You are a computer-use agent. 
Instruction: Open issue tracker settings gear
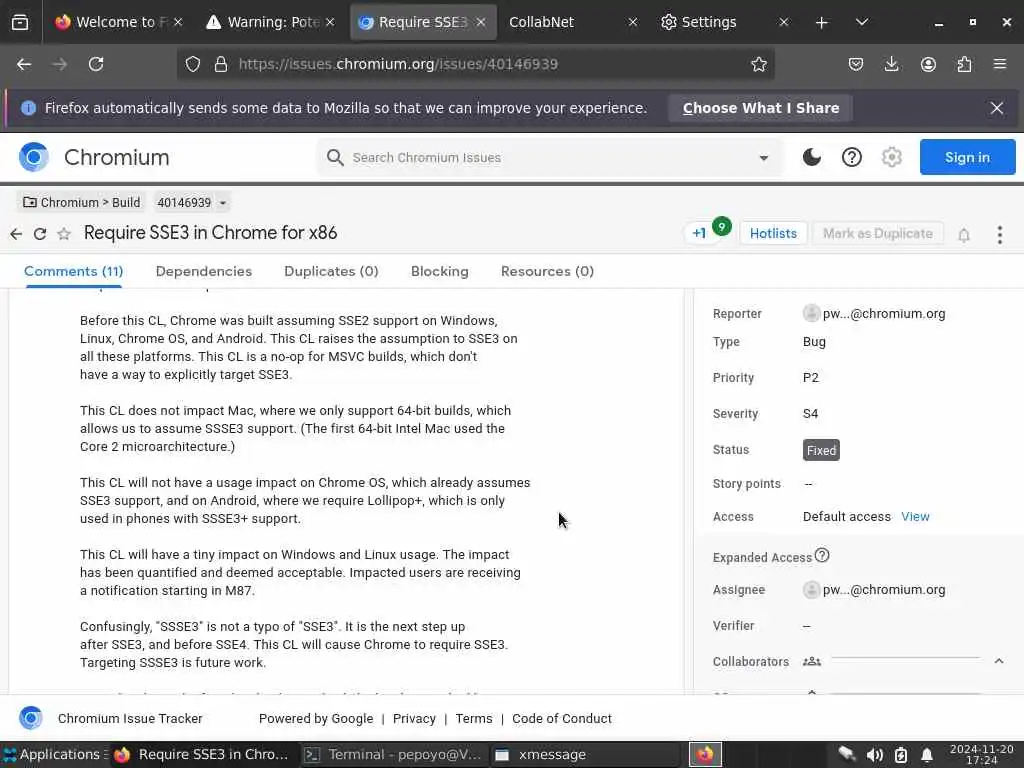(891, 157)
